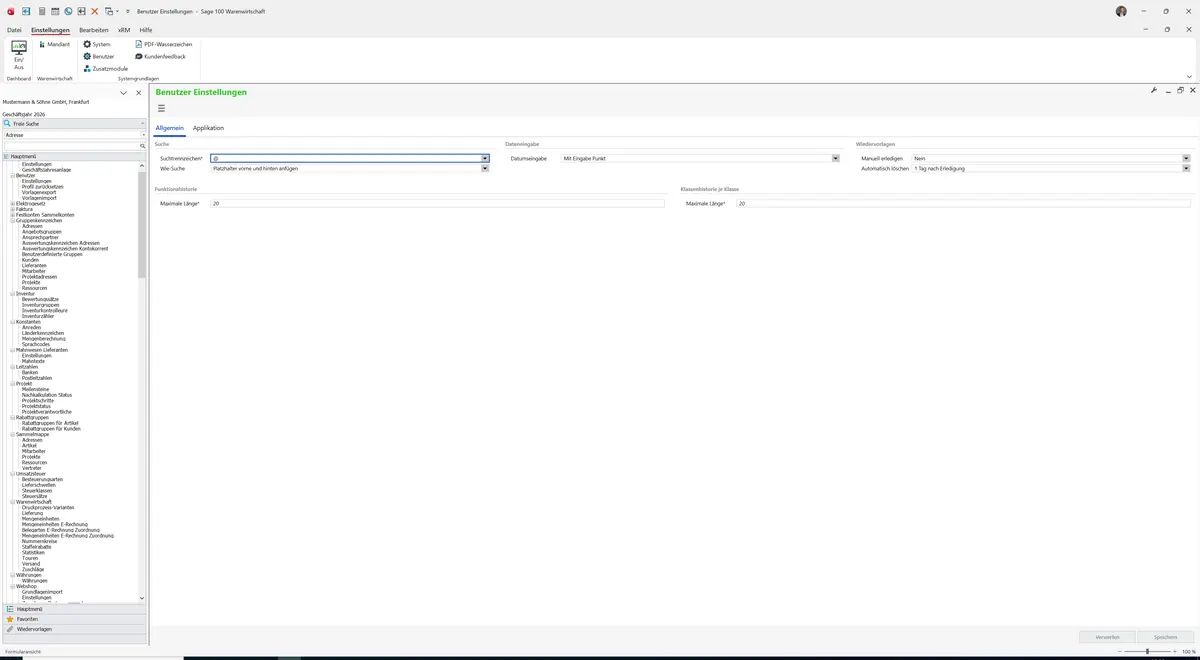
Task: Expand the Faktura tree node
Action: pos(13,209)
